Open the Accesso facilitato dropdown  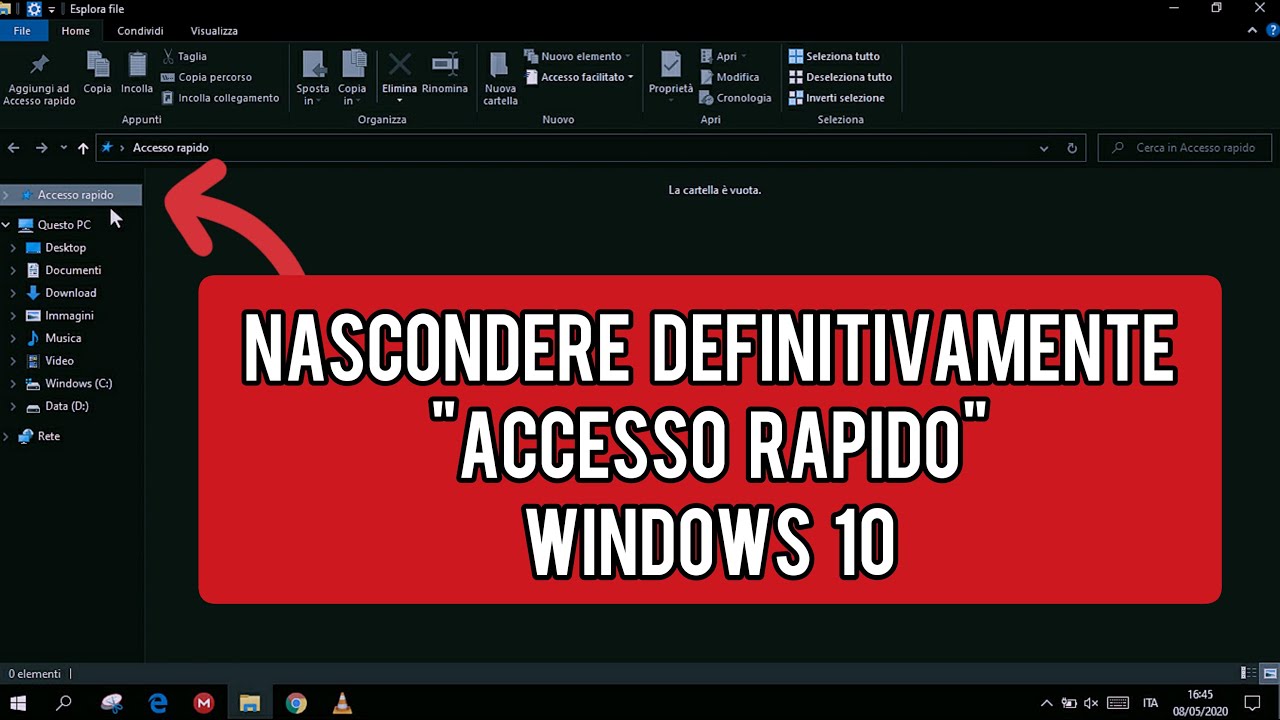tap(579, 77)
